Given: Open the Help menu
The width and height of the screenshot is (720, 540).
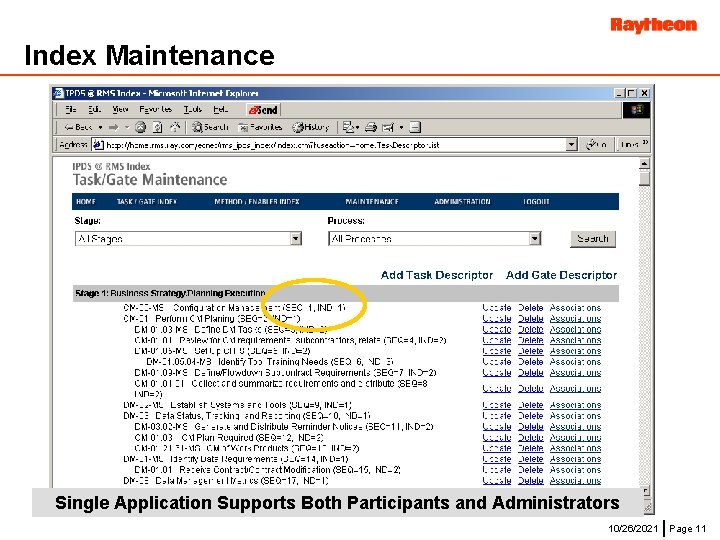Looking at the screenshot, I should pos(220,109).
